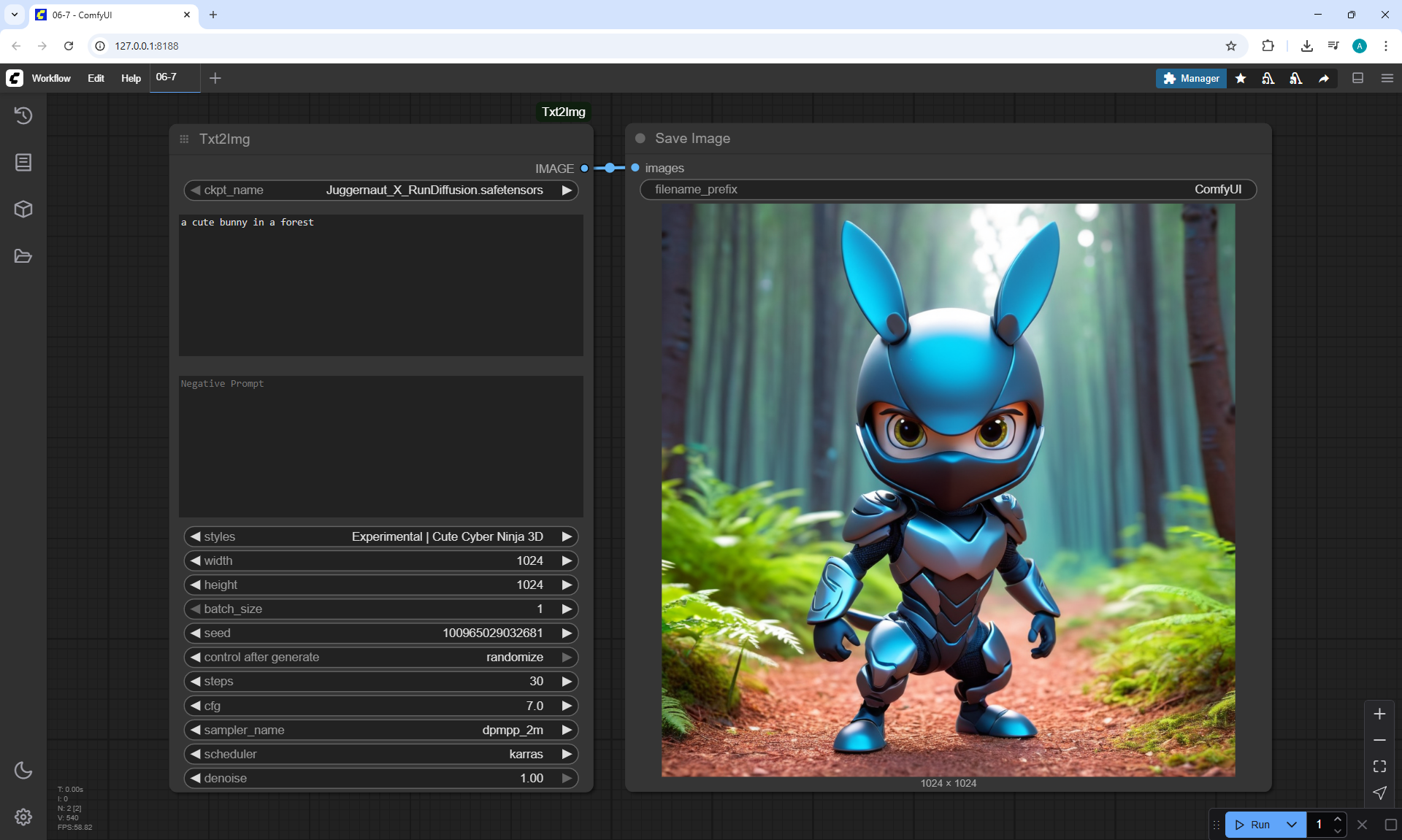
Task: Click the Negative Prompt text area
Action: point(380,445)
